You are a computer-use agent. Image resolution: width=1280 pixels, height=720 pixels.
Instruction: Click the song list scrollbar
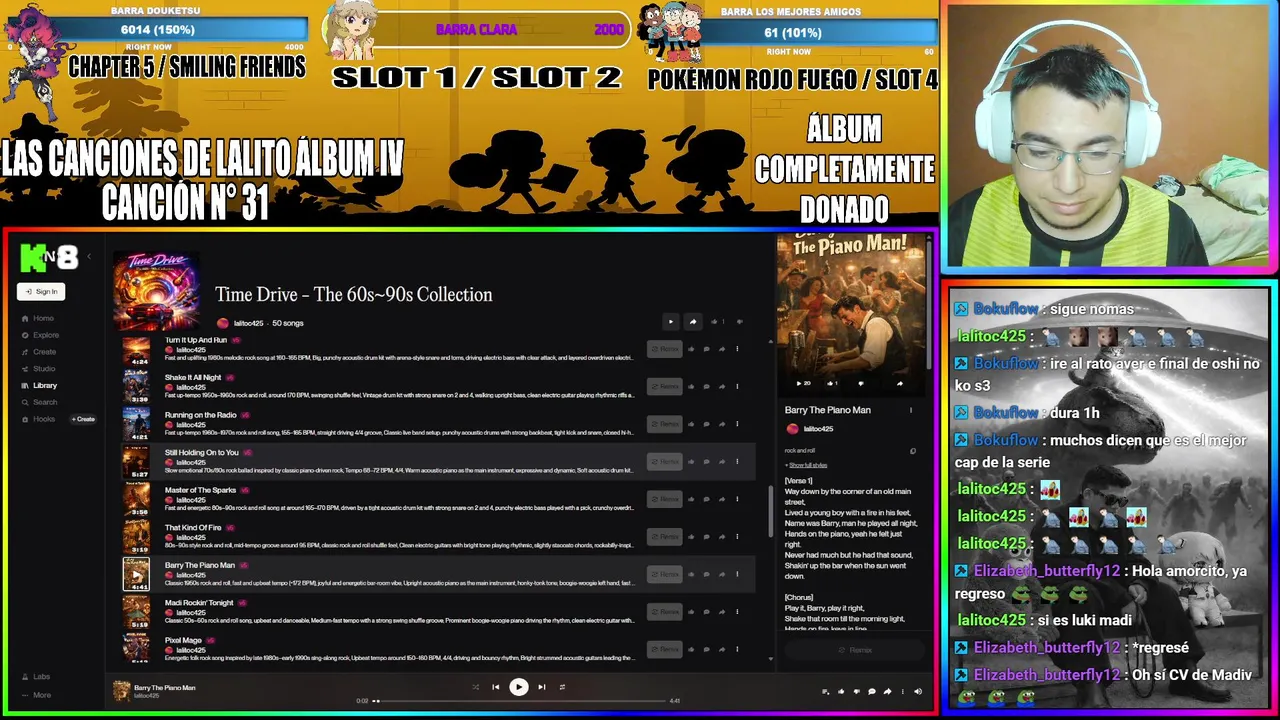[770, 510]
